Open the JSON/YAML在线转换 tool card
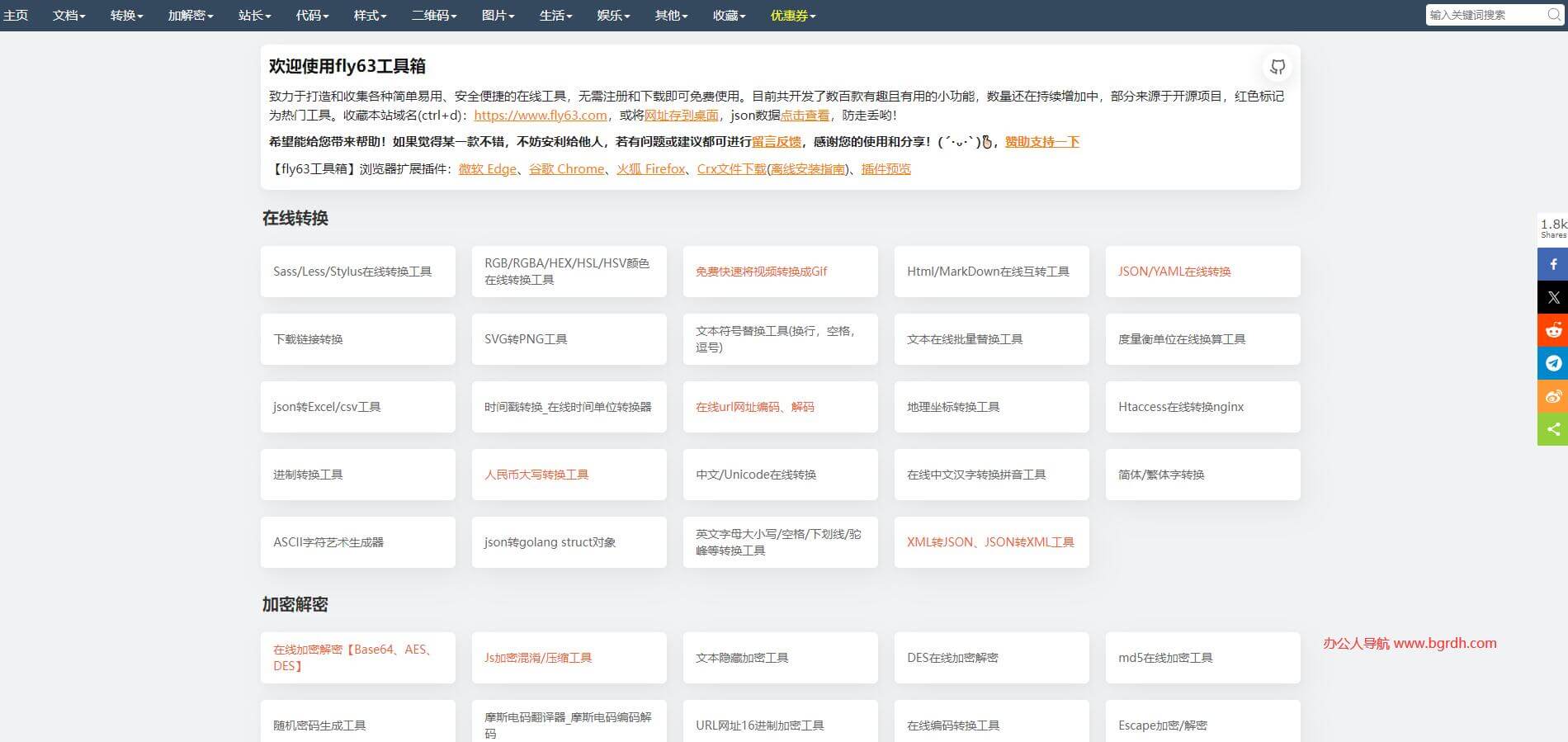Image resolution: width=1568 pixels, height=742 pixels. 1202,272
